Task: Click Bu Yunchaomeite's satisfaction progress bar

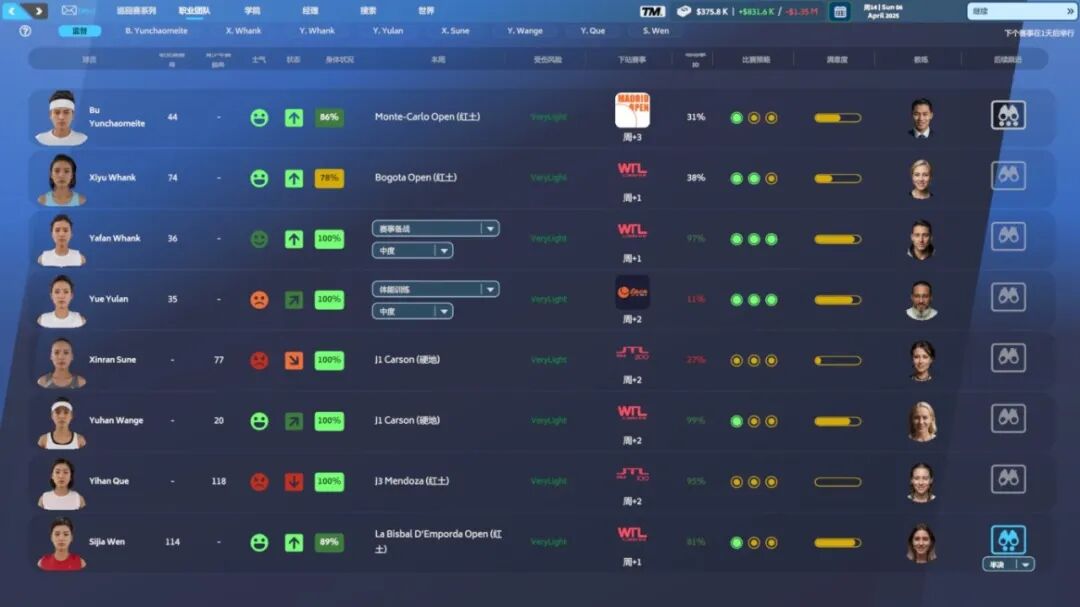Action: pos(837,118)
